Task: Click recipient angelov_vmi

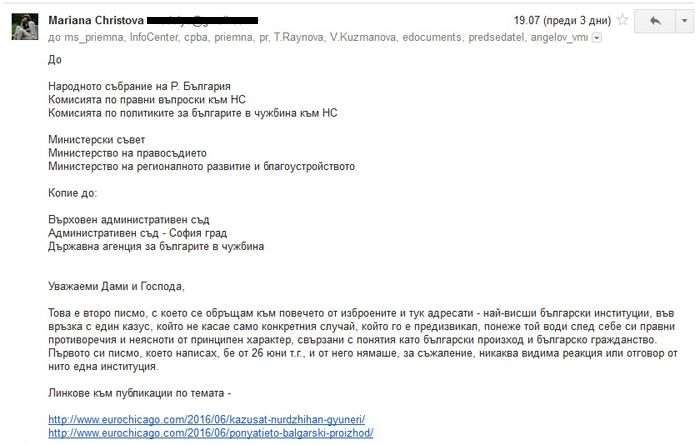Action: (x=566, y=37)
